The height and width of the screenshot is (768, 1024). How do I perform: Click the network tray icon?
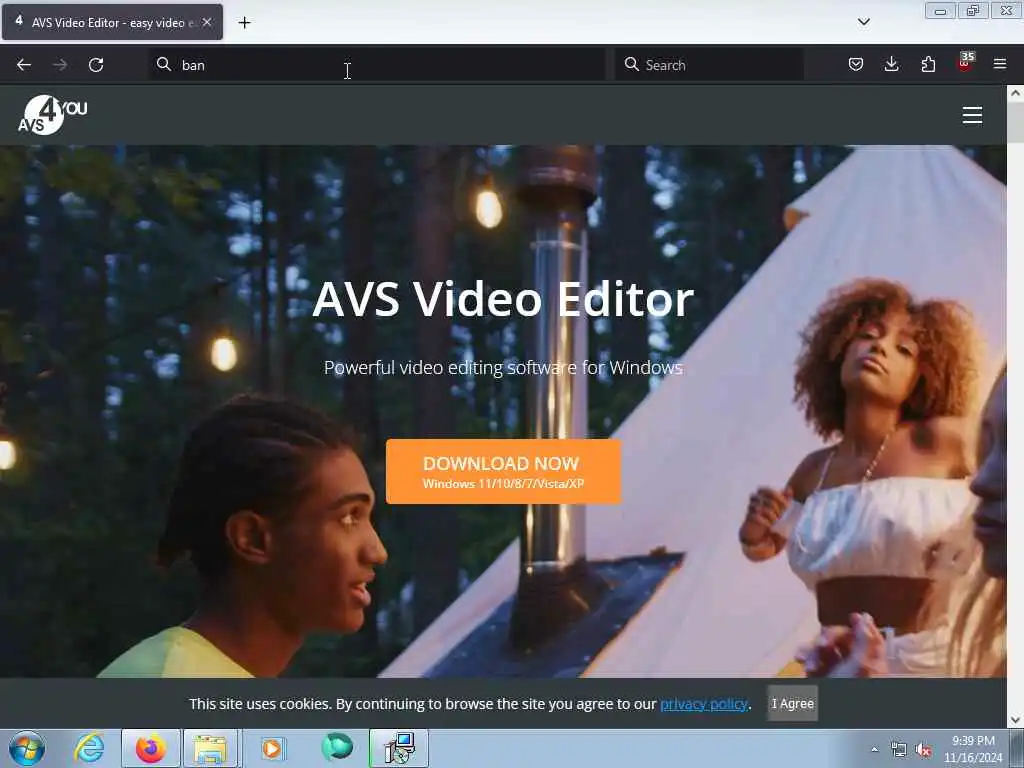pos(899,750)
